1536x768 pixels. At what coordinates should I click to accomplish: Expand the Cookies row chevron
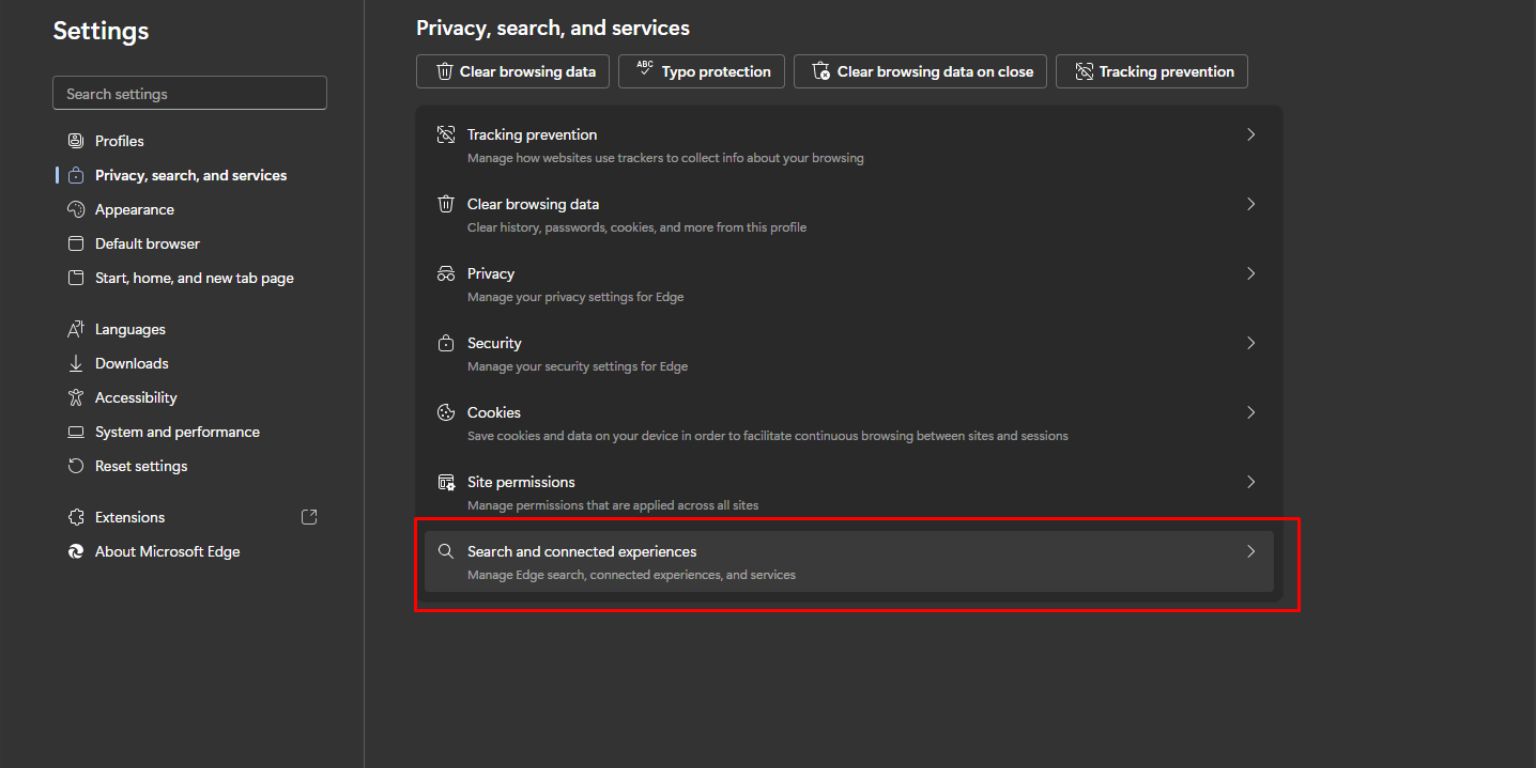[1250, 412]
